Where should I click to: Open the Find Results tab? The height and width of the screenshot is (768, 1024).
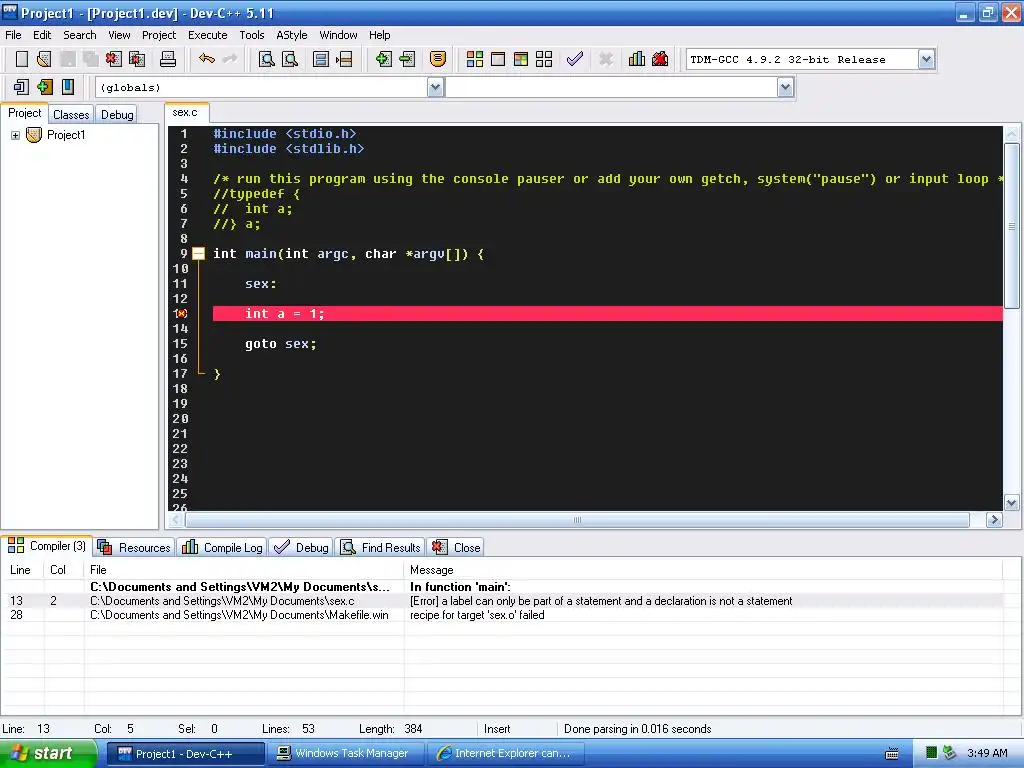(380, 547)
